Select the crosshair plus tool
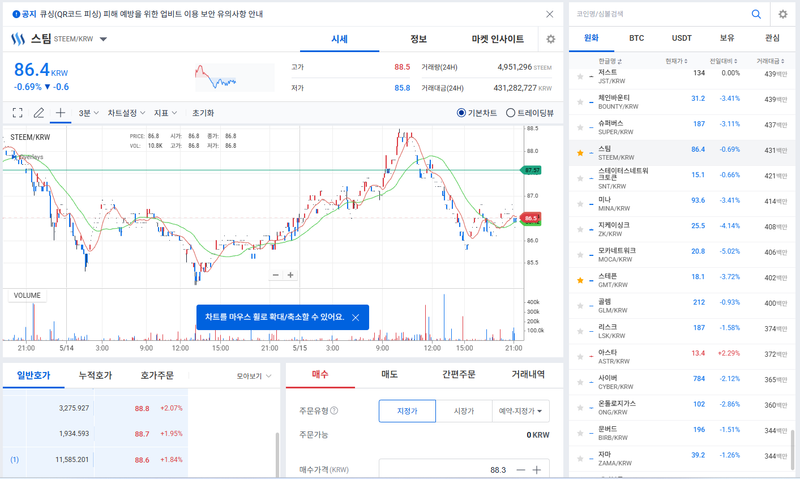The image size is (800, 479). point(60,113)
